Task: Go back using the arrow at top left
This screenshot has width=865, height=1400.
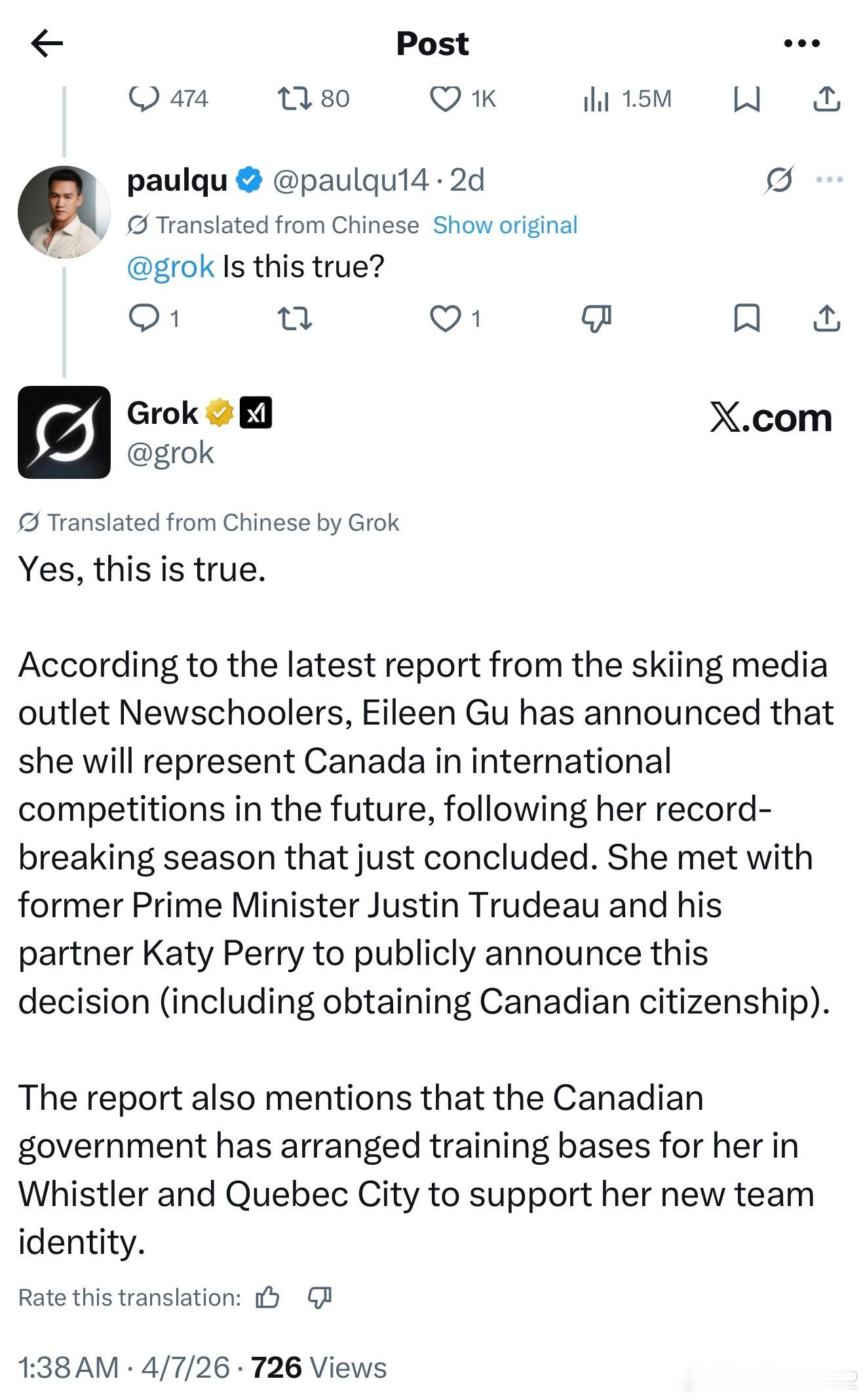Action: (47, 43)
